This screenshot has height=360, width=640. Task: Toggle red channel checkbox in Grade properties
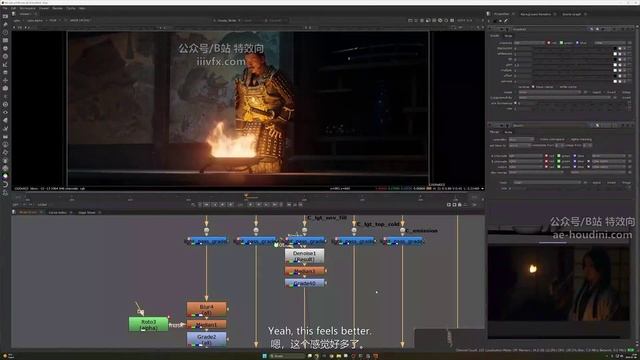click(549, 42)
